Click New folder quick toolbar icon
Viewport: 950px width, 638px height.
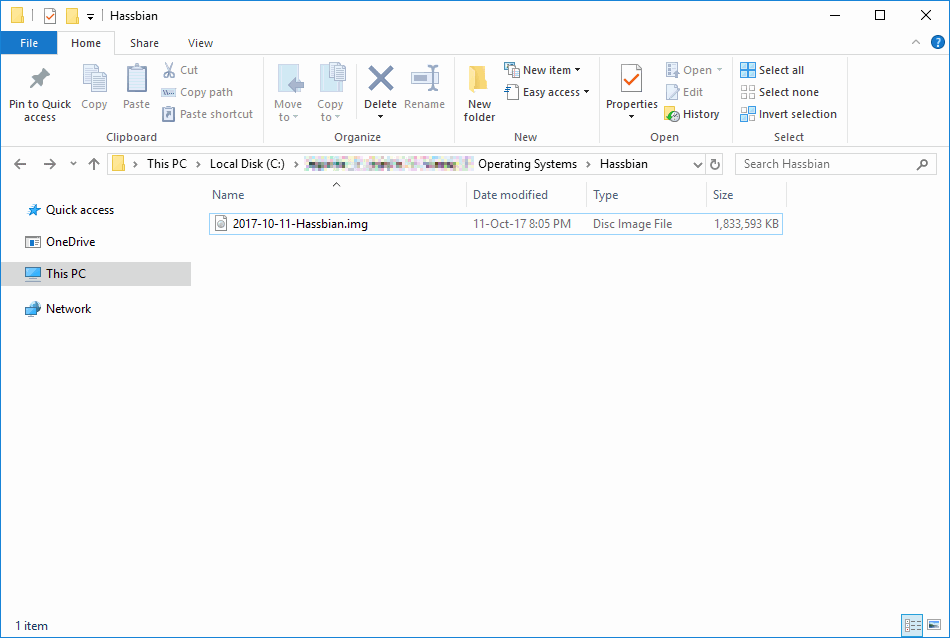72,16
